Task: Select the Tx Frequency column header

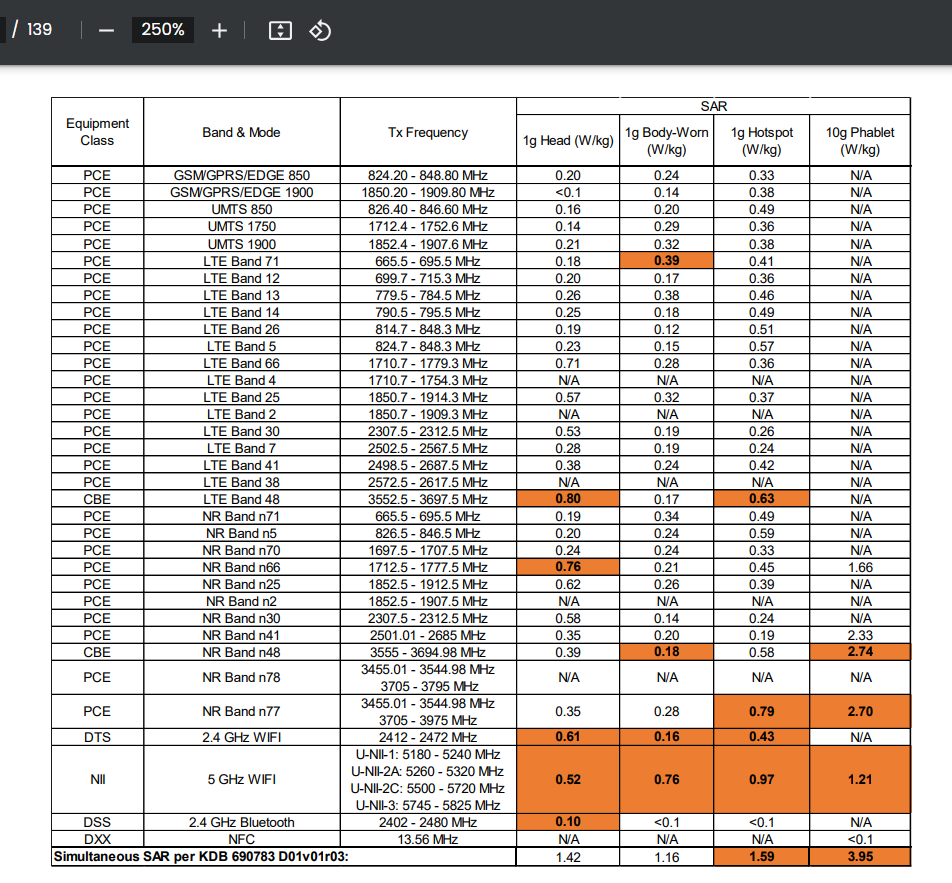Action: [x=428, y=132]
